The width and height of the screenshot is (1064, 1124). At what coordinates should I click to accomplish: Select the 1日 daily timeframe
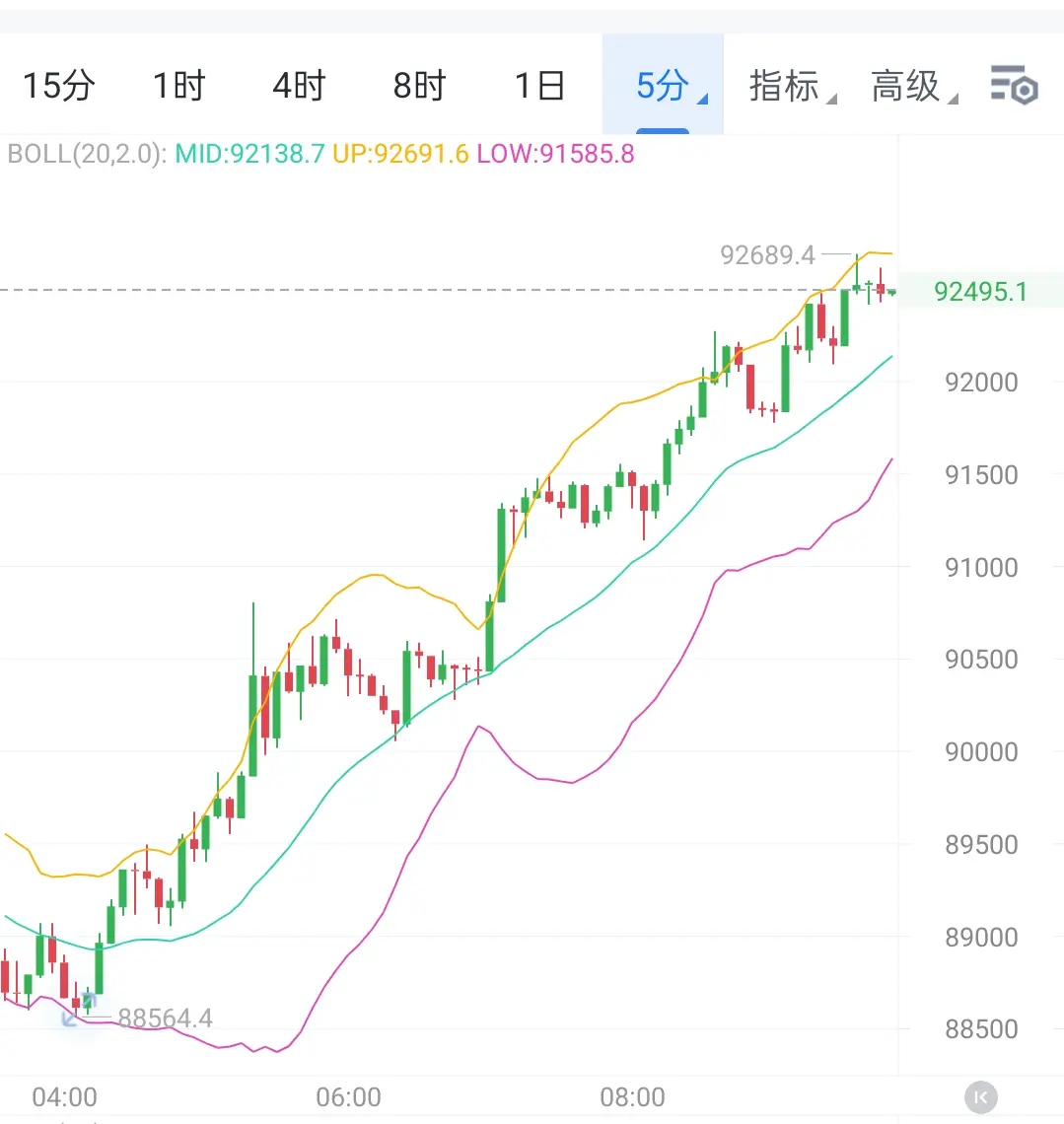pos(539,86)
